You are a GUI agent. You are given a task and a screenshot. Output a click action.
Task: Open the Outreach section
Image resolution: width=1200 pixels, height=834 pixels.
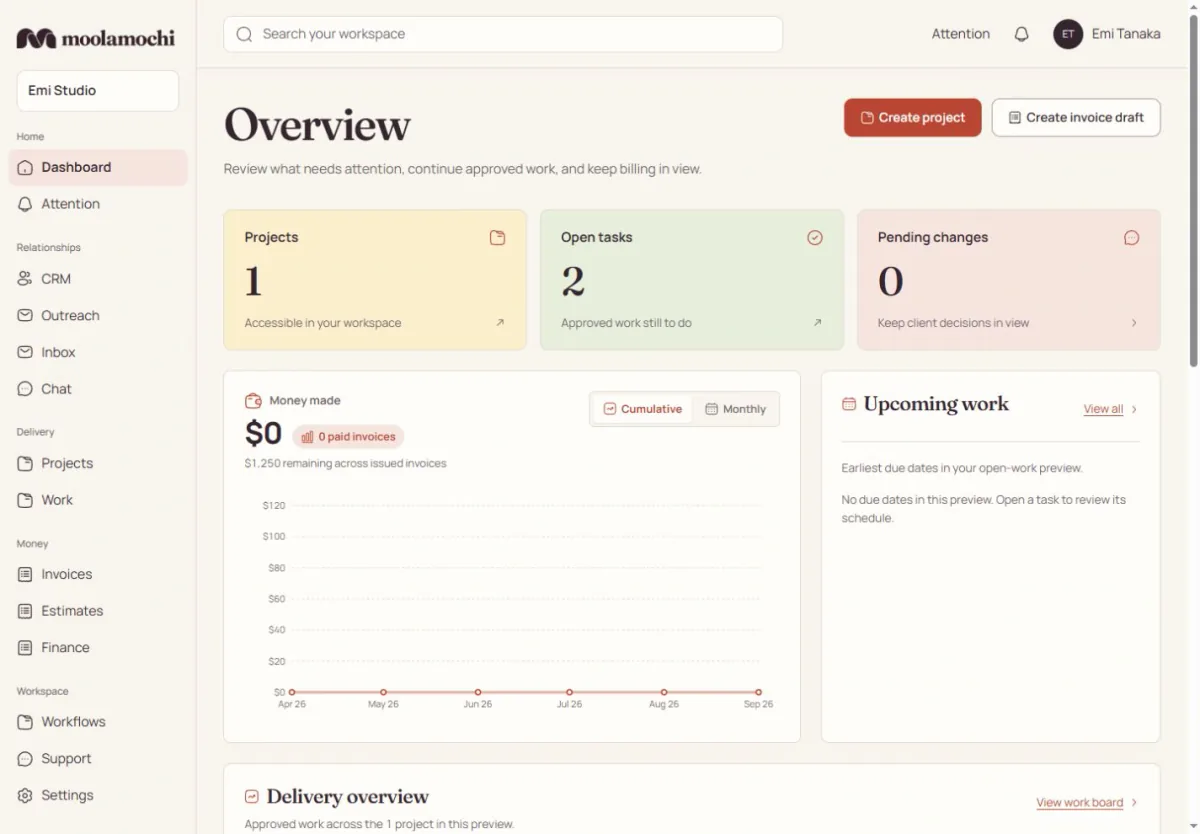click(98, 315)
